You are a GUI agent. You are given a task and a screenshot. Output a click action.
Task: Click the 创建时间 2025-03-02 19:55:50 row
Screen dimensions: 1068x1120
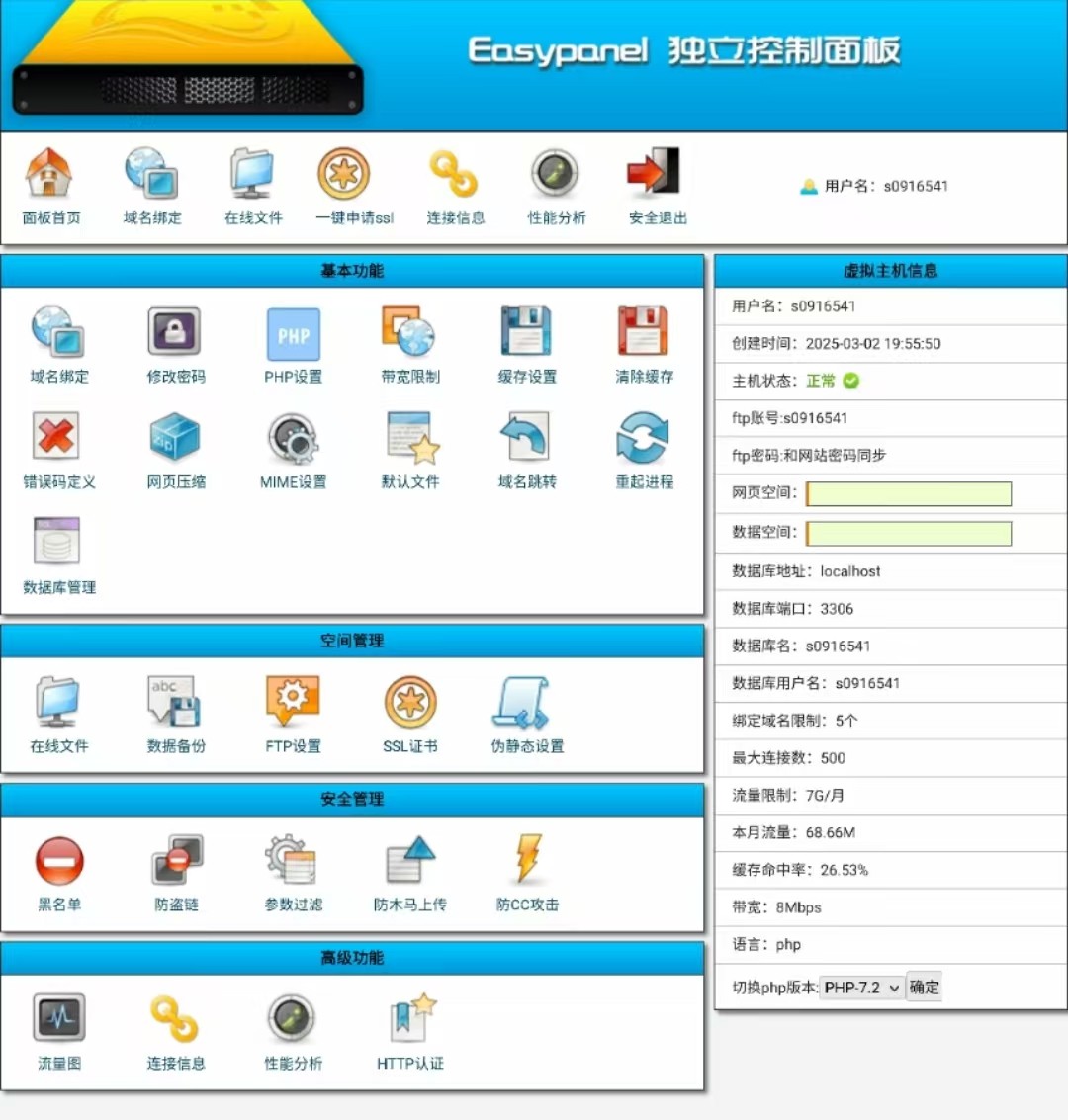pos(891,344)
